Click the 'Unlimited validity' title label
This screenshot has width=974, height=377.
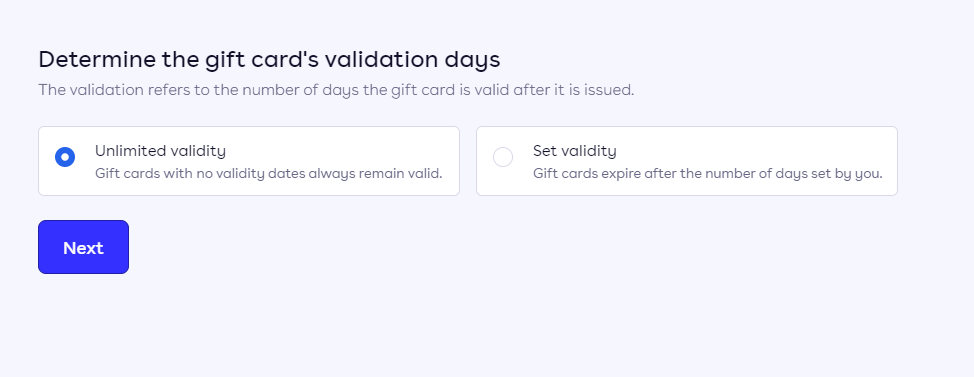click(160, 151)
